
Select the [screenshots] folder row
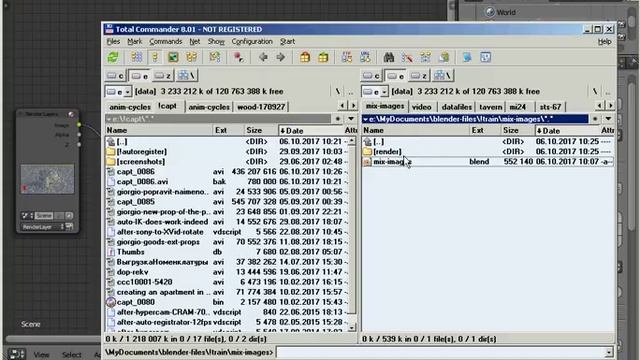coord(227,162)
